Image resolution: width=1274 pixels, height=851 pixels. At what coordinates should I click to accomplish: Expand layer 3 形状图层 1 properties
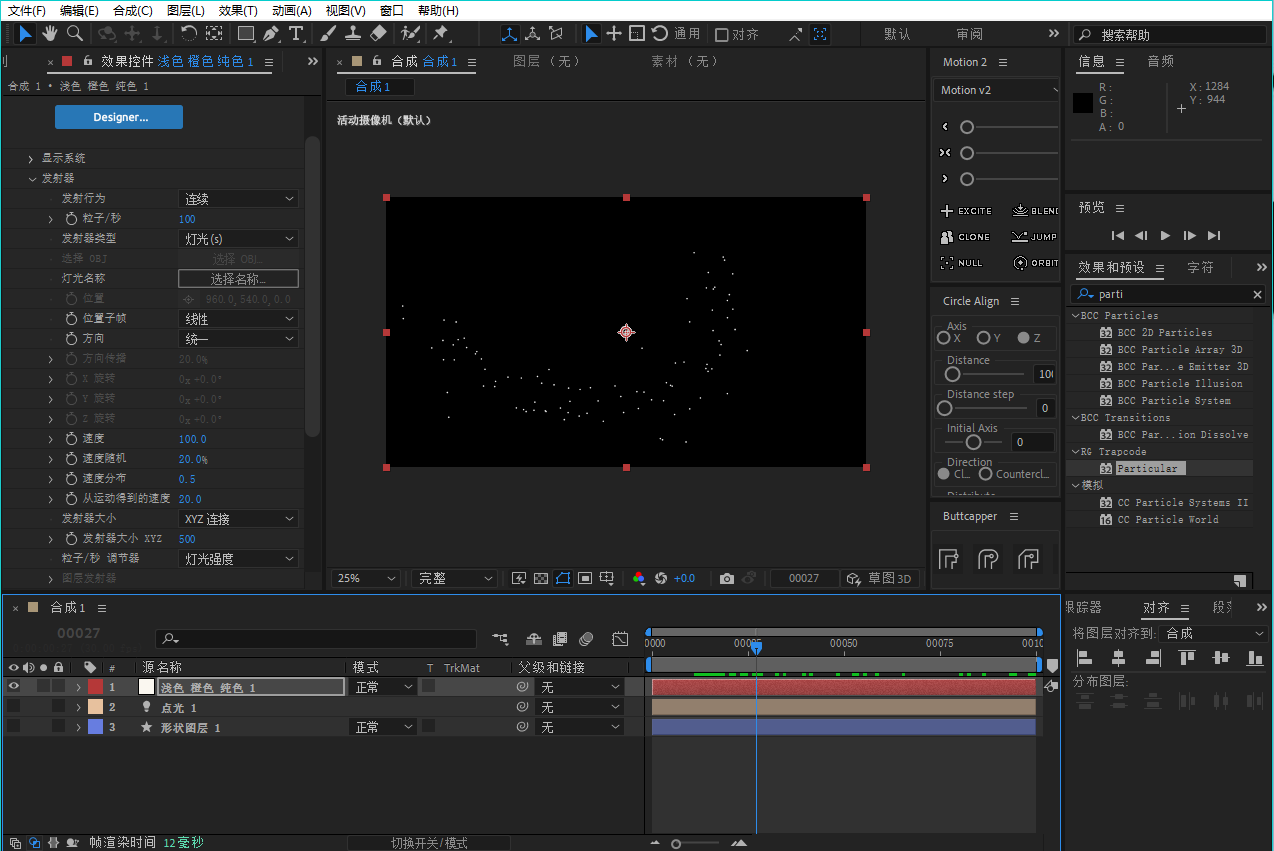pos(78,727)
